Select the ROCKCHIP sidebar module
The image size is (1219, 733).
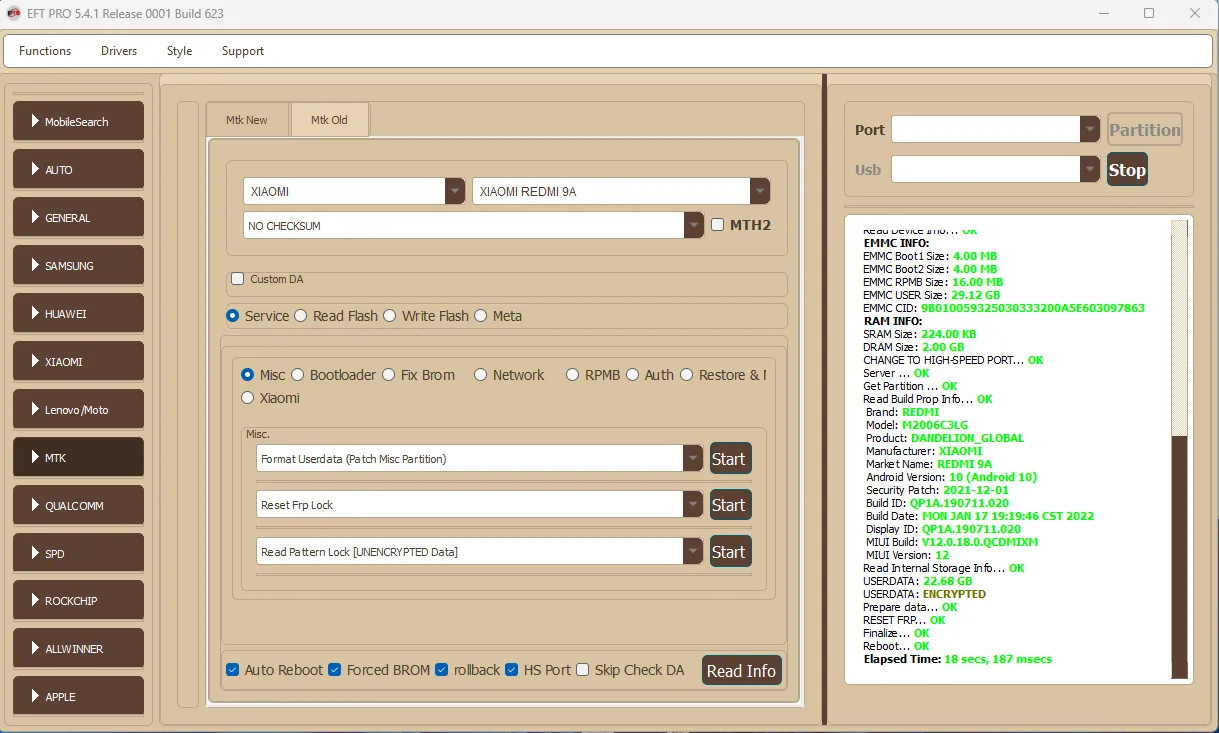(x=78, y=600)
